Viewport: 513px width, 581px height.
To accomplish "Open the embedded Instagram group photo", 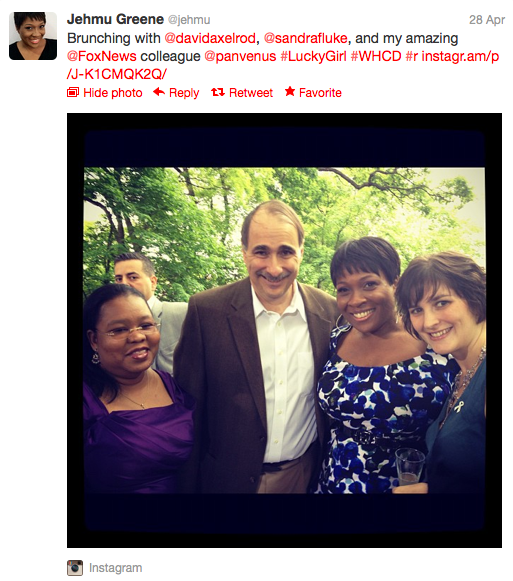I will (284, 330).
